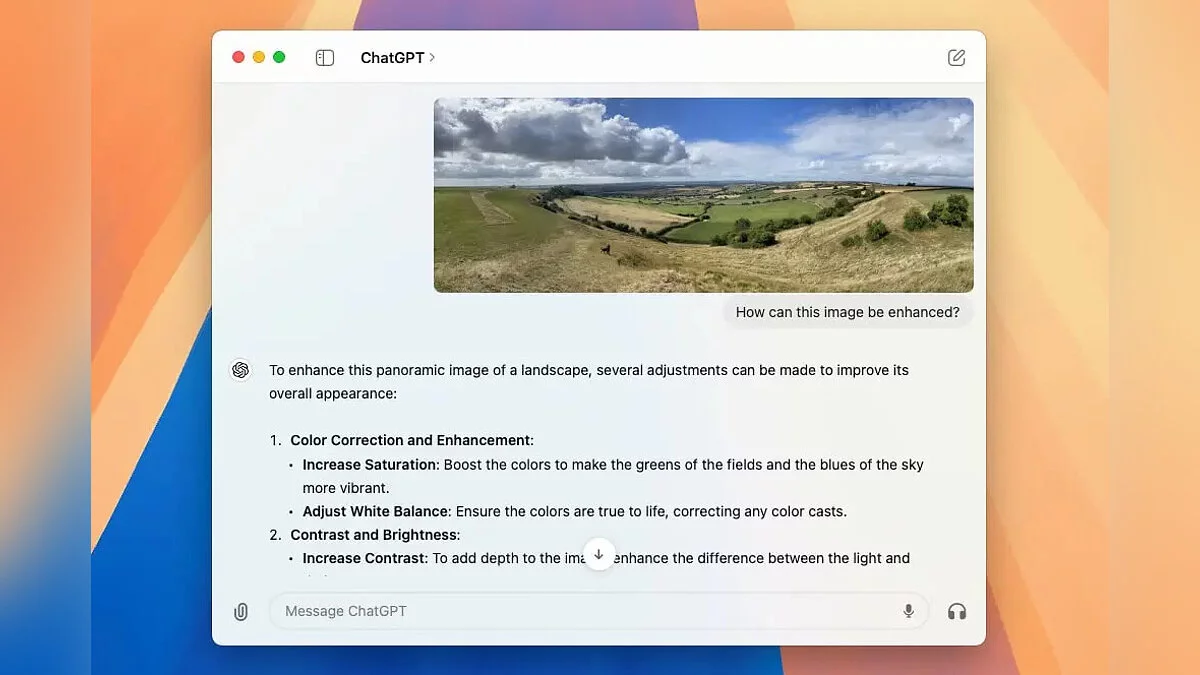Viewport: 1200px width, 675px height.
Task: Click the 'To enhance this panoramic image' intro text
Action: pyautogui.click(x=589, y=382)
